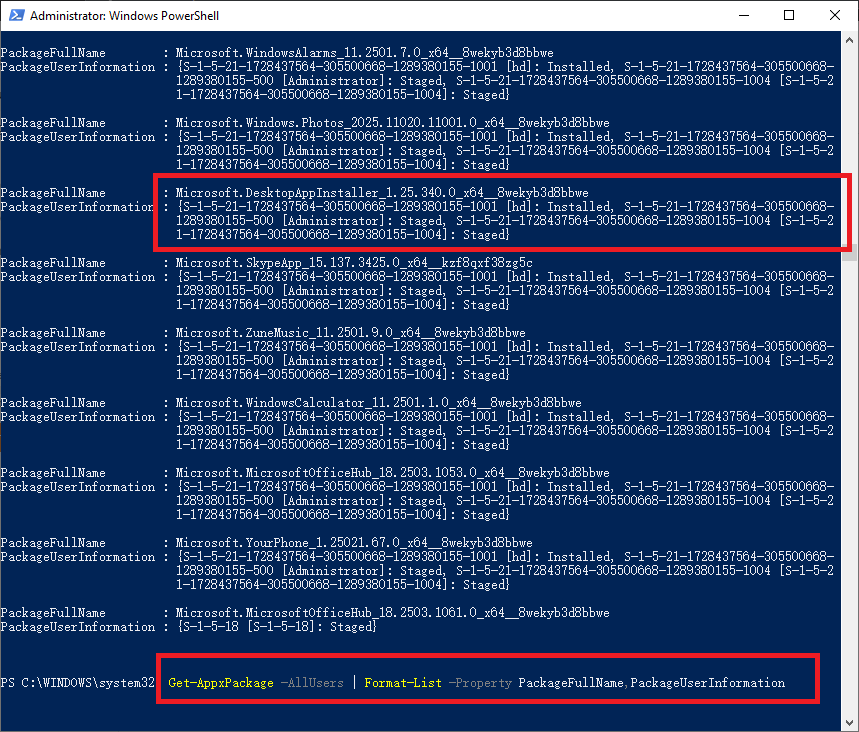Click the vertical scrollbar thumb
This screenshot has width=859, height=732.
pyautogui.click(x=849, y=252)
